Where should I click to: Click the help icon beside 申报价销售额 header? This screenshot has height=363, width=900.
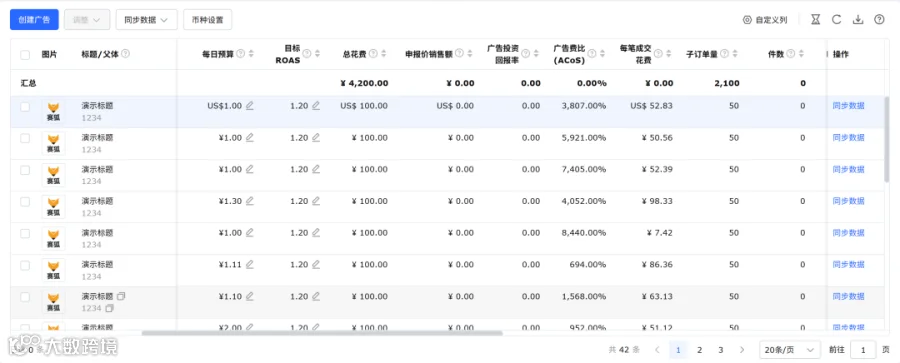[460, 54]
